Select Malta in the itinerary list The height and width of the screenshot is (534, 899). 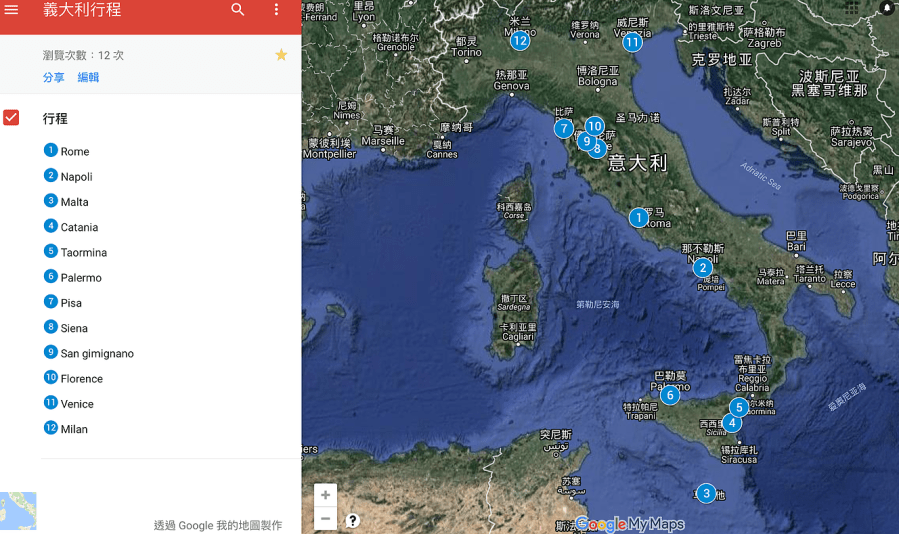[74, 202]
